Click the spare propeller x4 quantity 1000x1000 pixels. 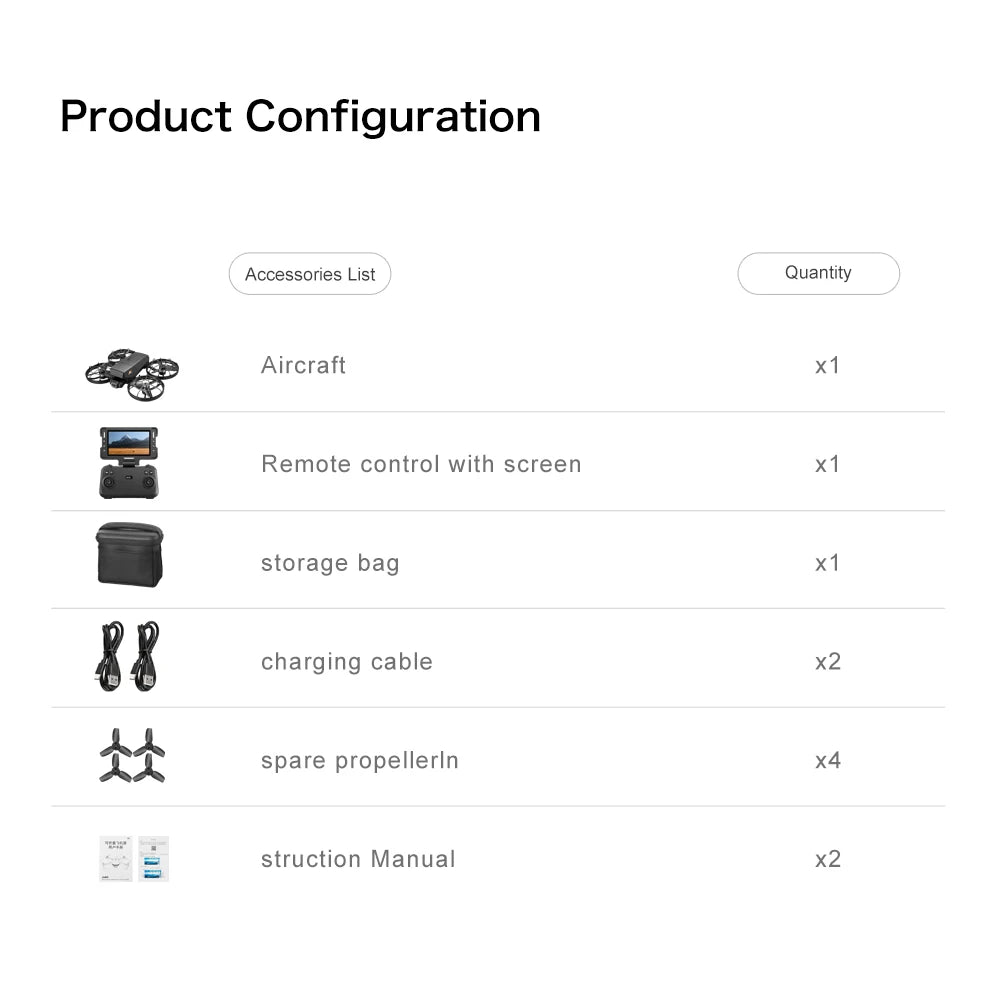point(827,760)
